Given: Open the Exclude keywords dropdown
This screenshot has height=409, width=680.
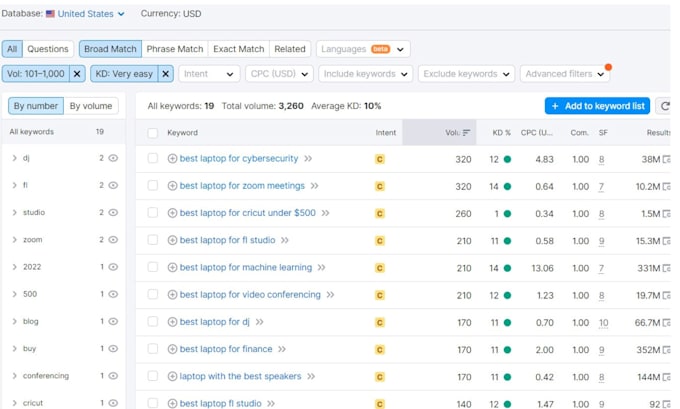Looking at the screenshot, I should 466,74.
